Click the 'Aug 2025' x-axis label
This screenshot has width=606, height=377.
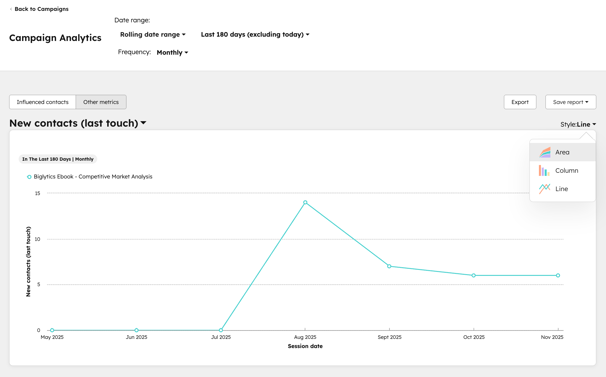305,337
